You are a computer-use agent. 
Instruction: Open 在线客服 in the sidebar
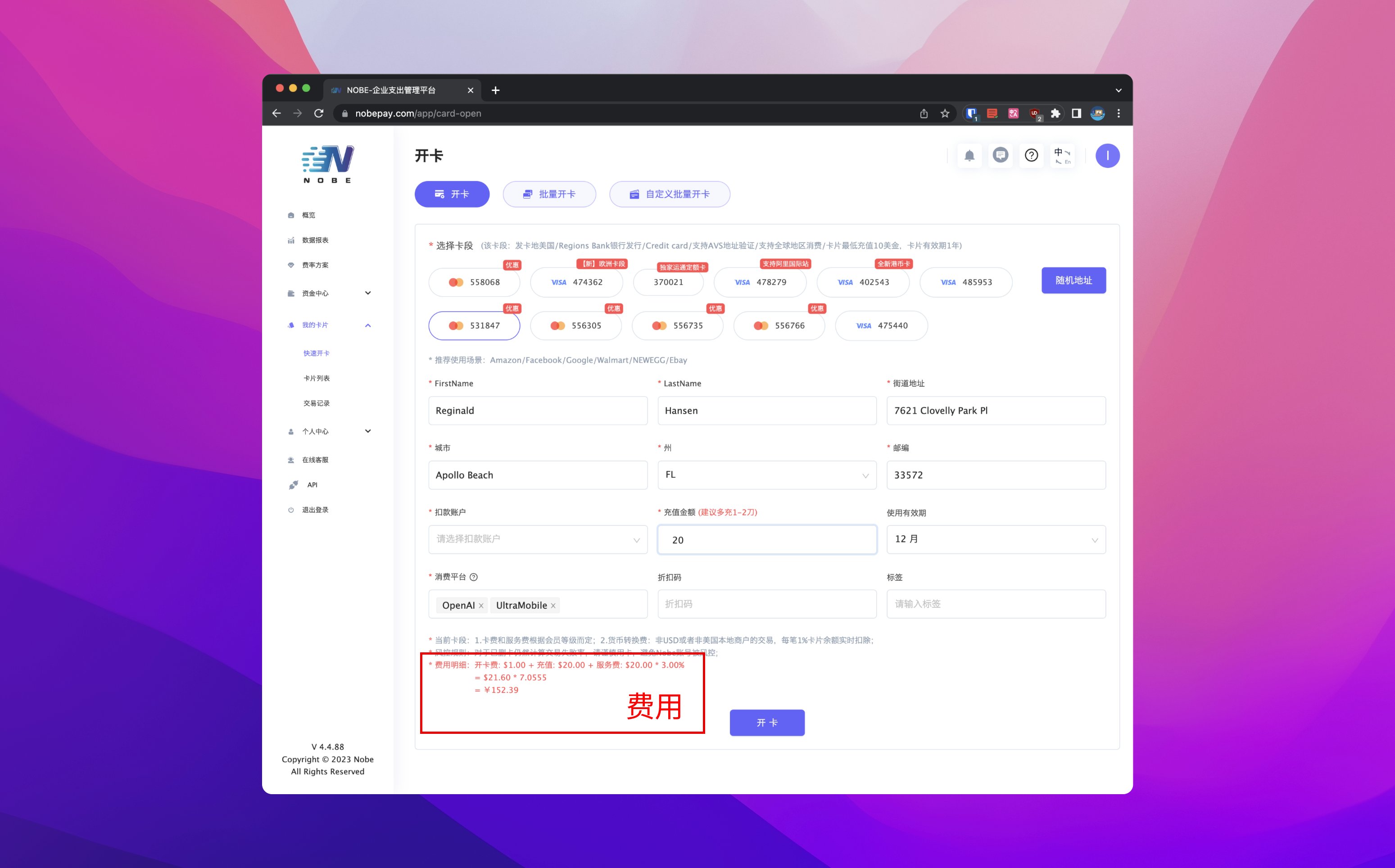[x=315, y=460]
